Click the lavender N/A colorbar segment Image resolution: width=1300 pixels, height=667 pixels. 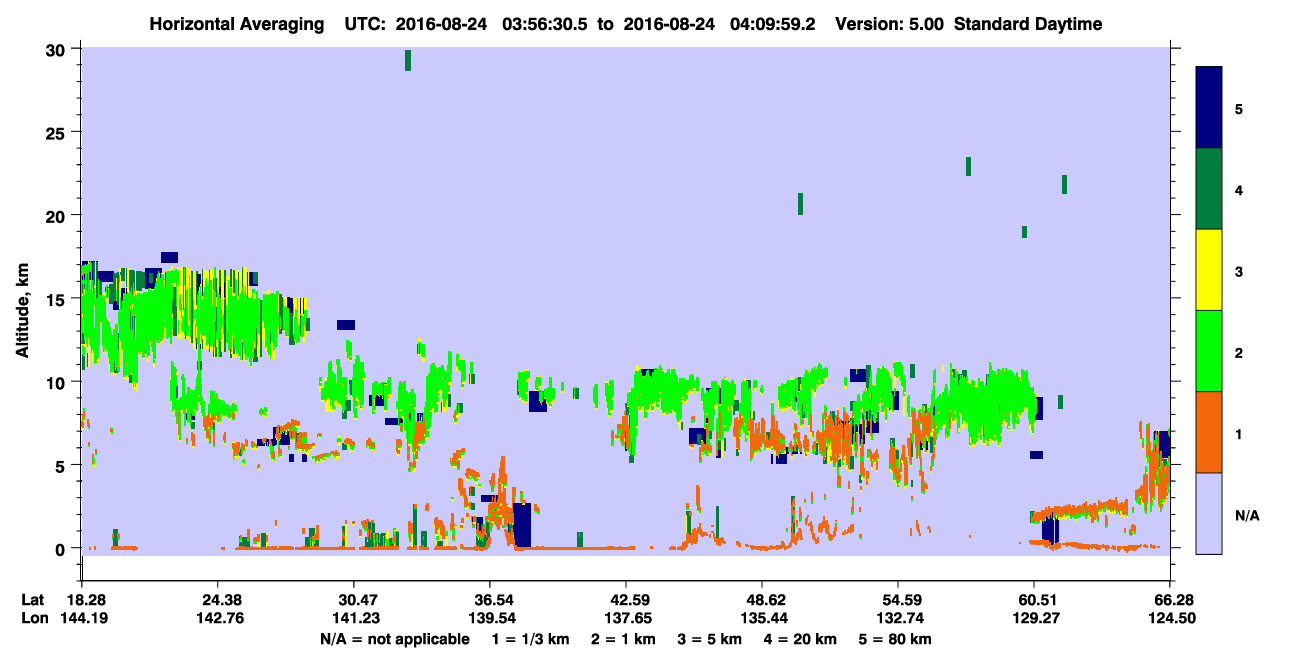[x=1209, y=513]
